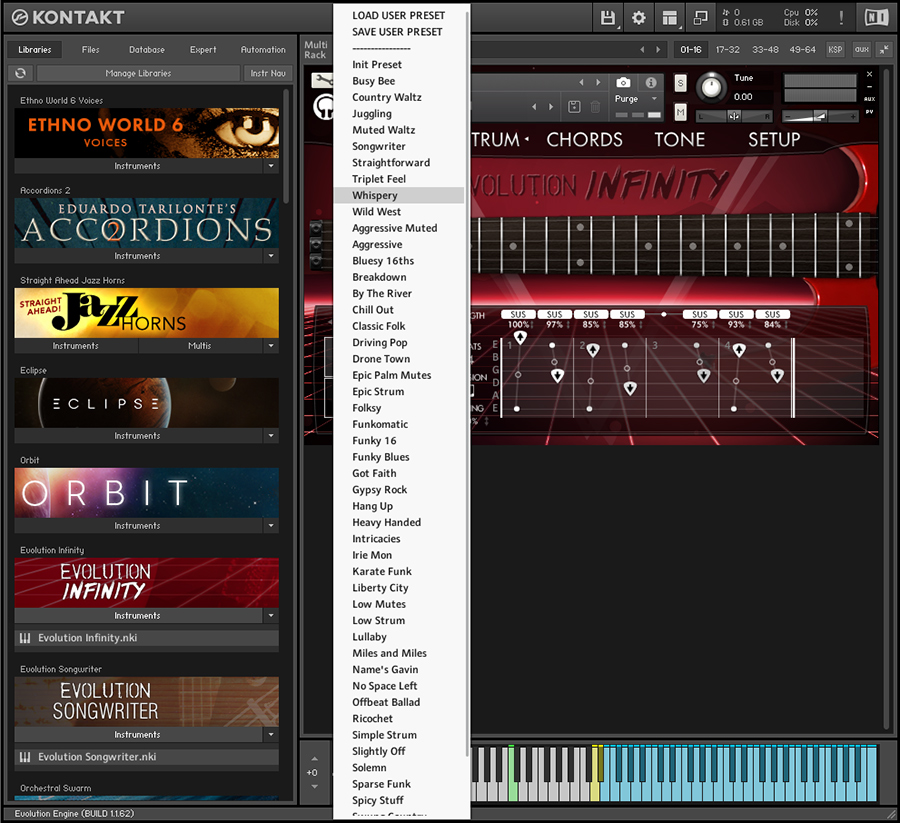Open the CHORDS tab

tap(584, 139)
